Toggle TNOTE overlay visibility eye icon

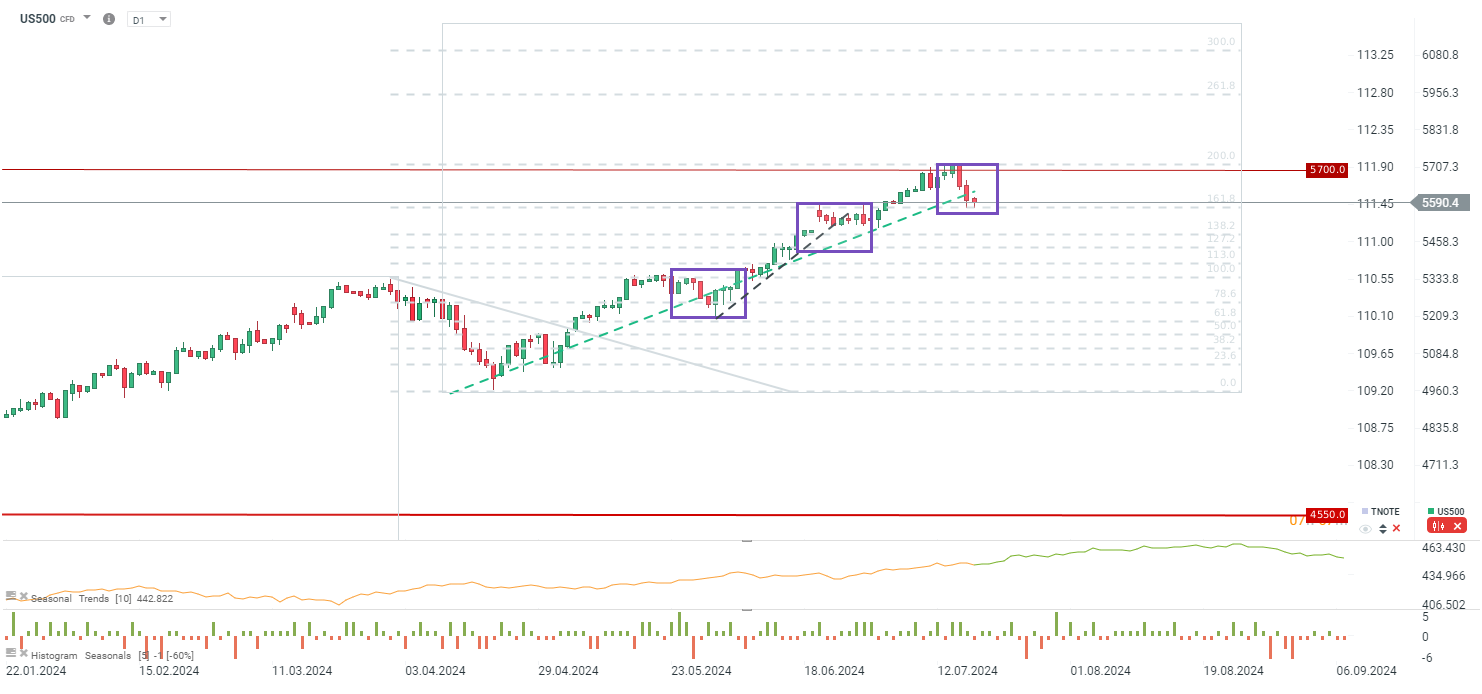[x=1365, y=529]
